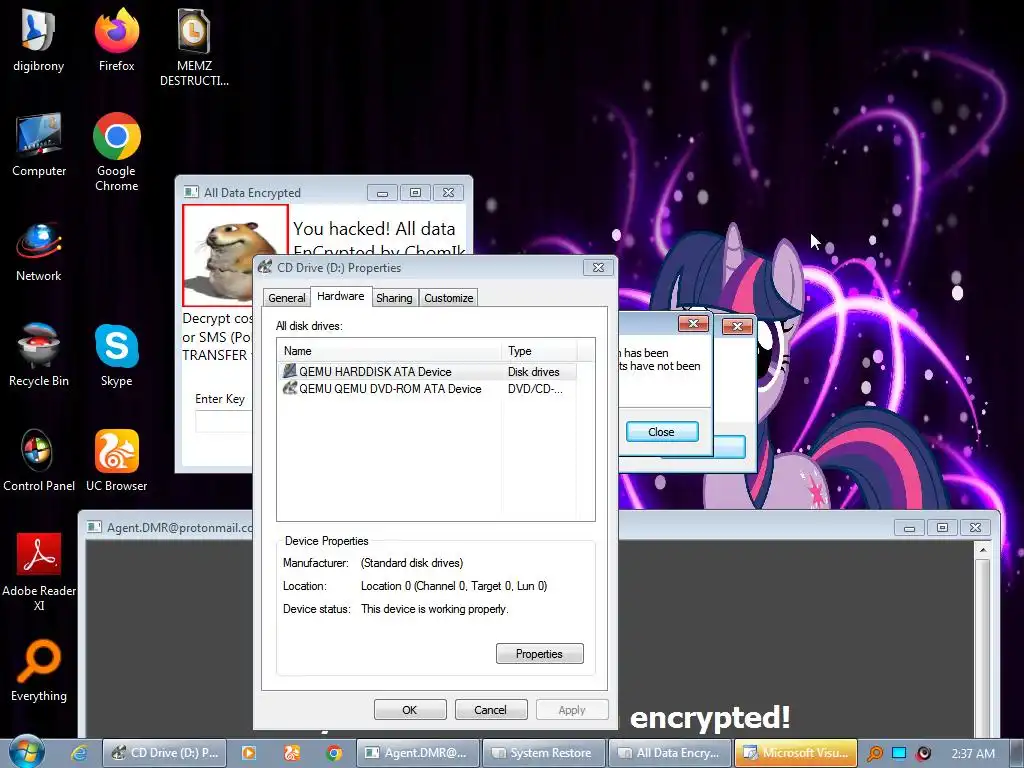
Task: Click the scroll up arrow in Agent.DMR window
Action: (x=983, y=550)
